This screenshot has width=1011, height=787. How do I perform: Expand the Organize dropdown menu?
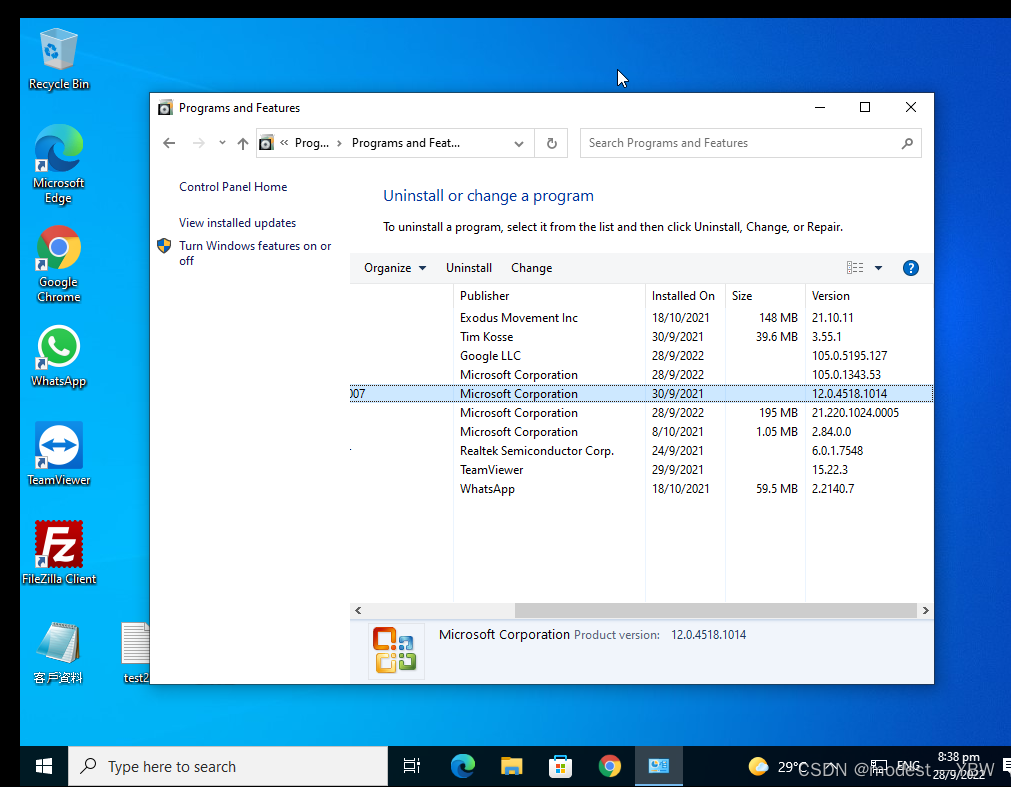(x=395, y=267)
